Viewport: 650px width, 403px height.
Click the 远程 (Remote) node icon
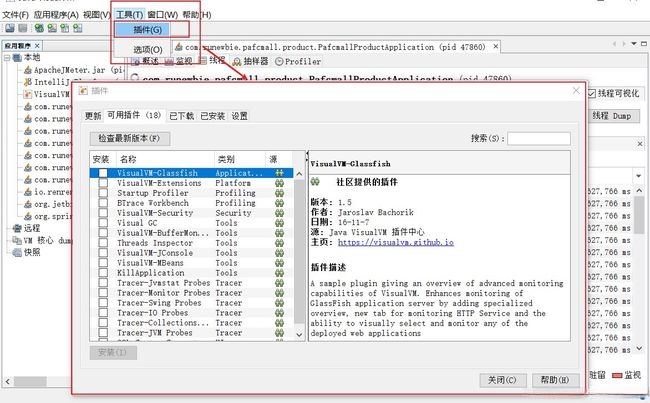[17, 228]
